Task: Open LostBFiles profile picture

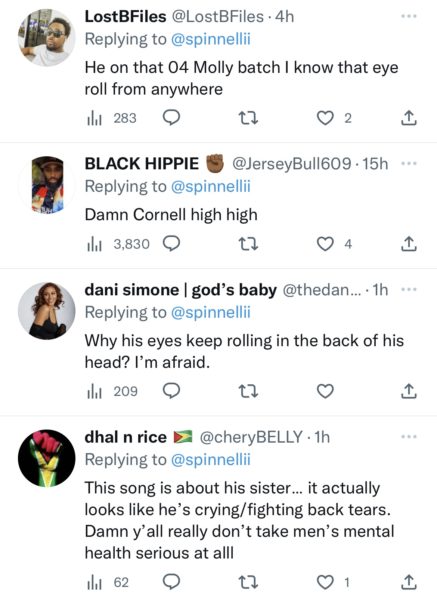Action: 47,38
